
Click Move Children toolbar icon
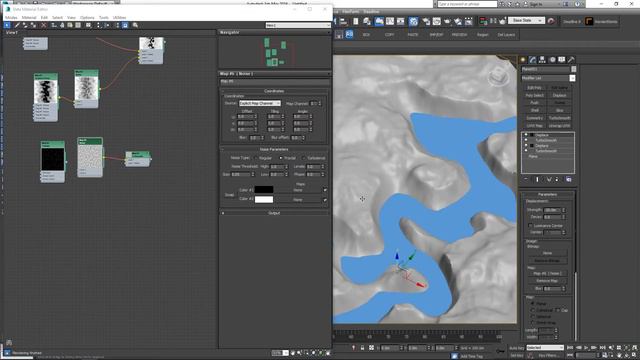tap(53, 25)
